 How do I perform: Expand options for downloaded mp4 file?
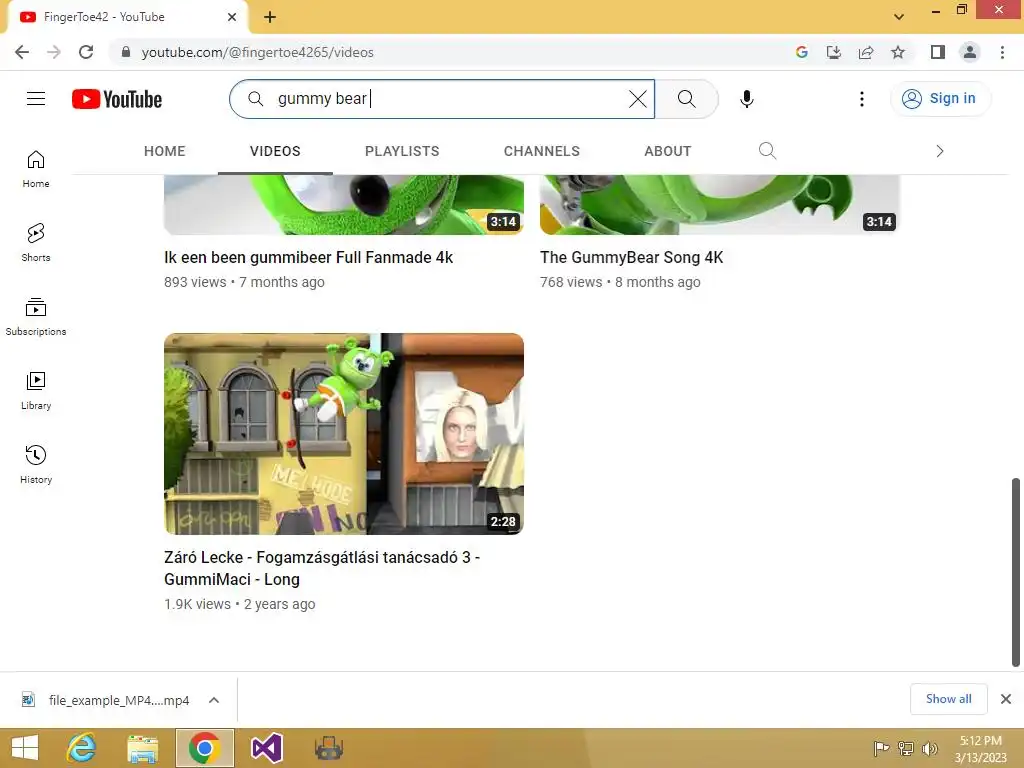[x=214, y=700]
